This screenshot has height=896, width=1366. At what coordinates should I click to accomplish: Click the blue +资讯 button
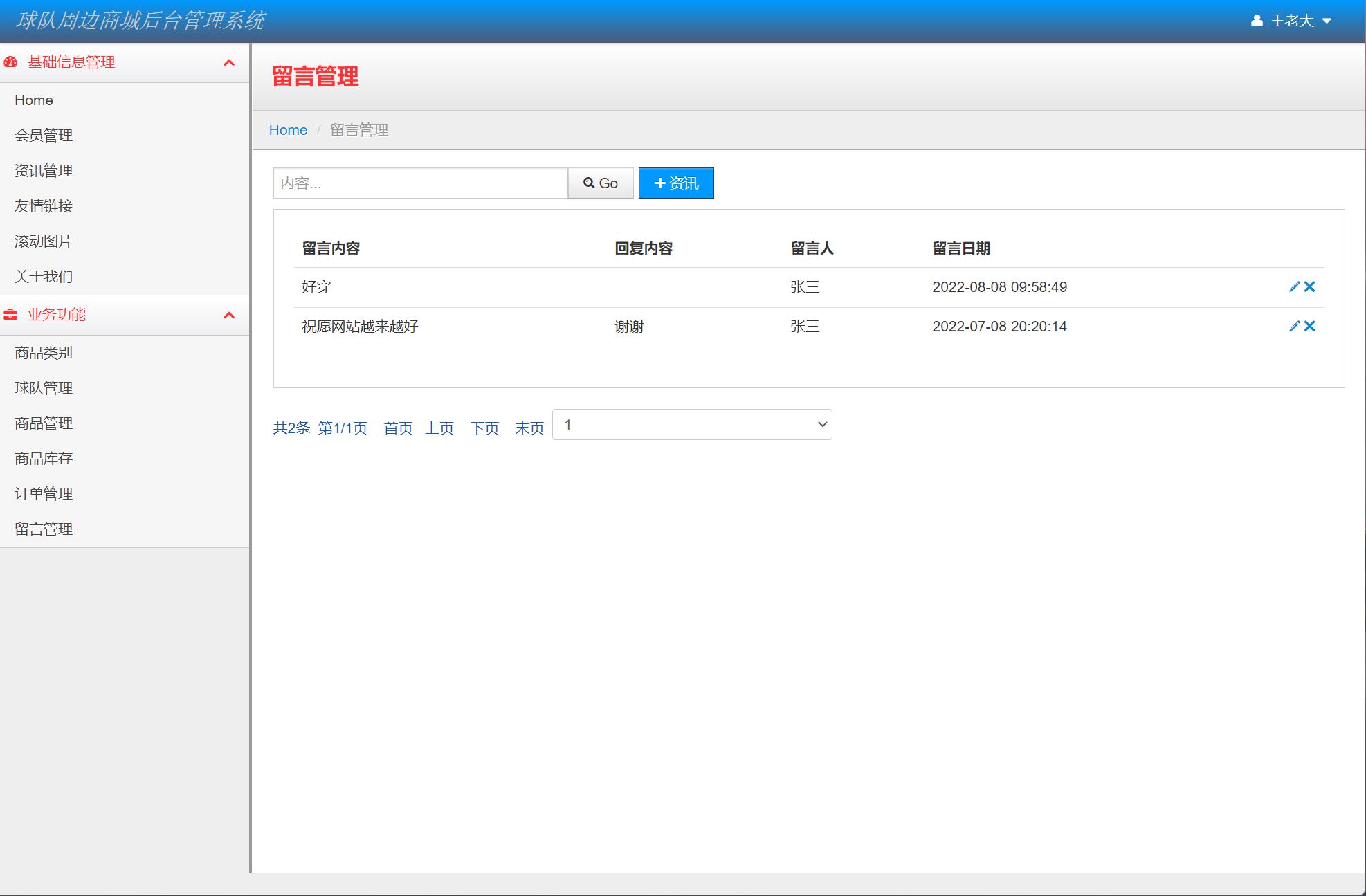[x=675, y=183]
